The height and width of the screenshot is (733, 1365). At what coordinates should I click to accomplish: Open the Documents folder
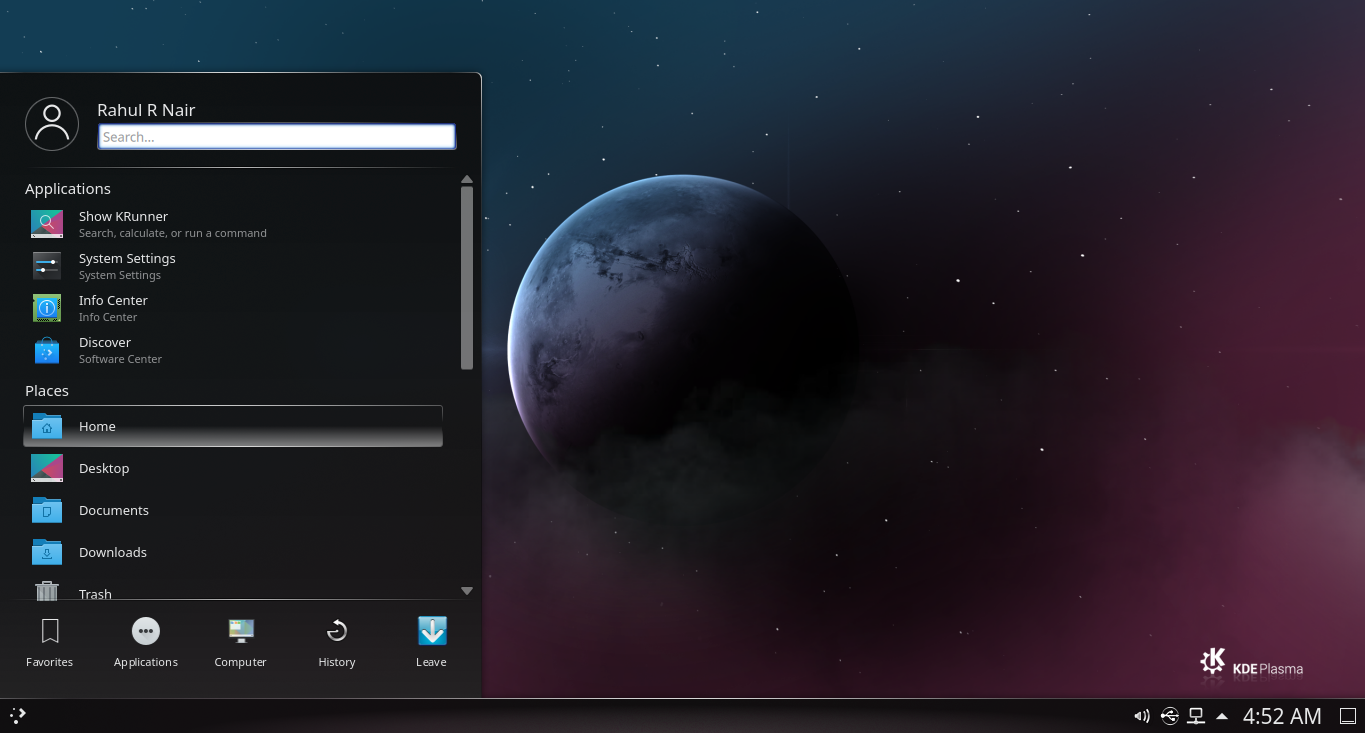click(113, 510)
